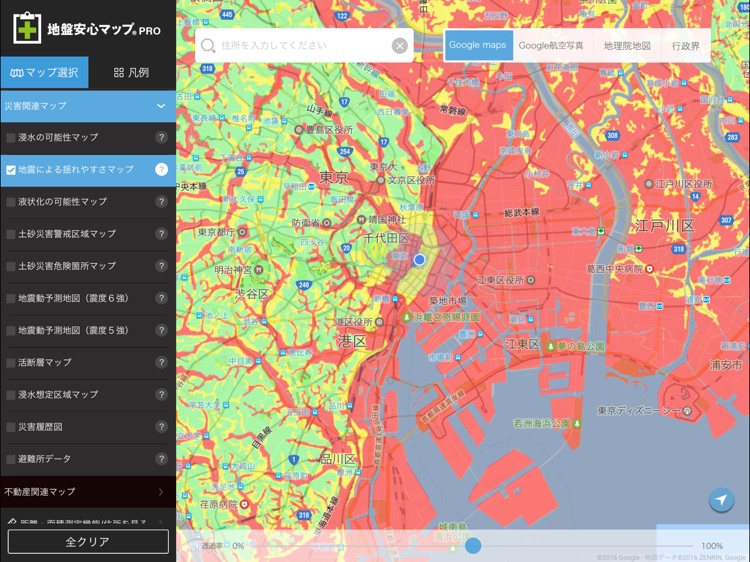Click the 東京都庁 landmark marker
The image size is (750, 562).
pos(243,232)
